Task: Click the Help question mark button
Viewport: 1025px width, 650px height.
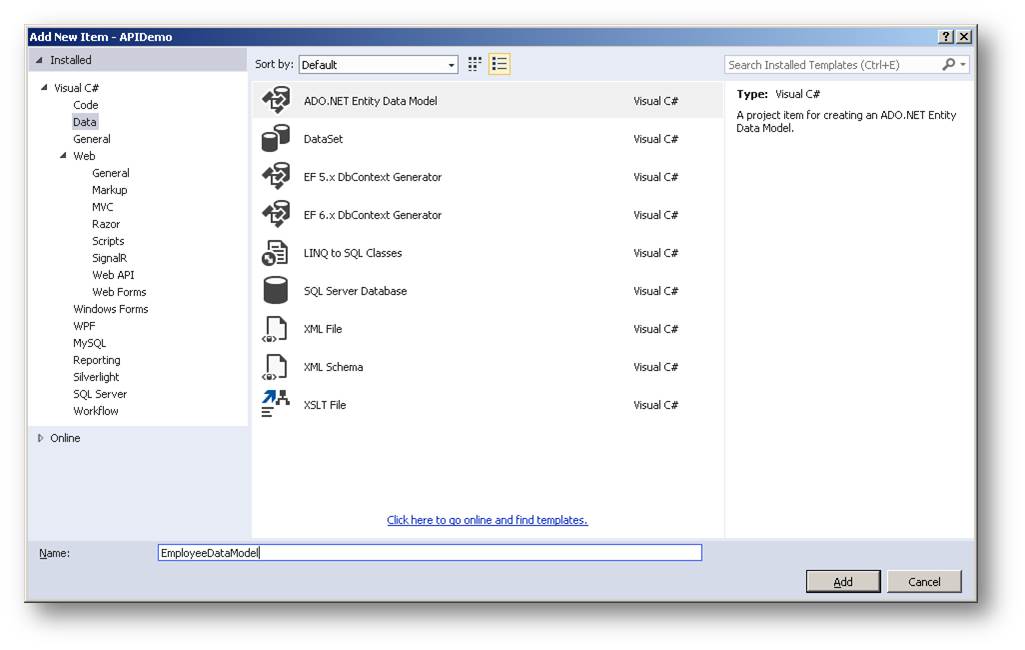Action: click(945, 37)
